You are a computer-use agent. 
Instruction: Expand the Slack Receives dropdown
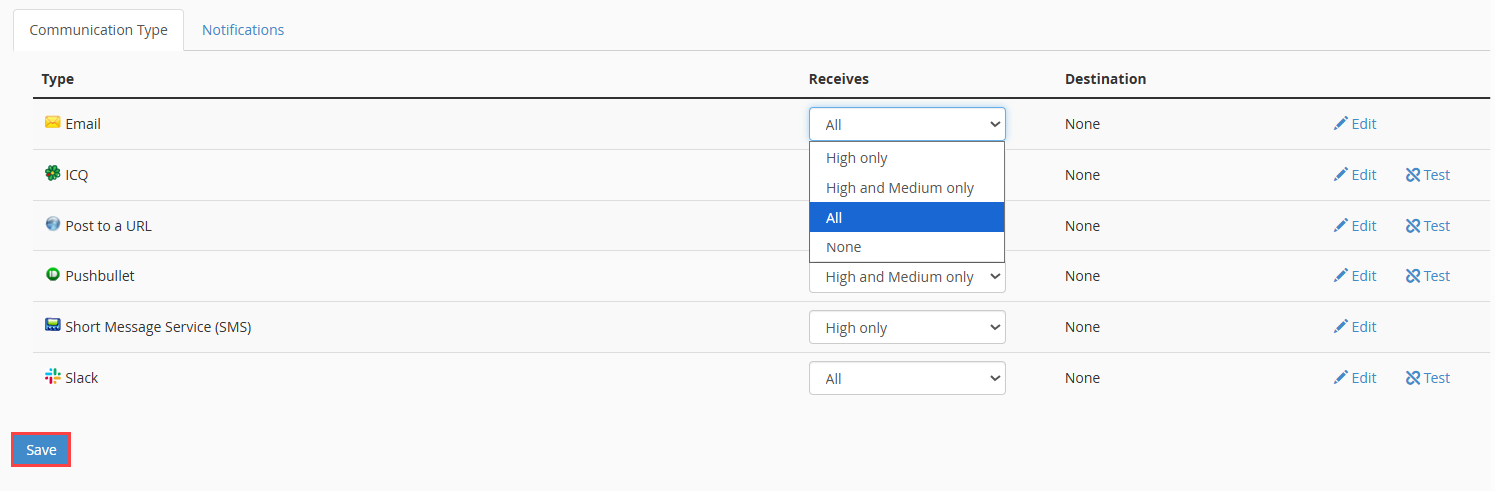click(907, 378)
